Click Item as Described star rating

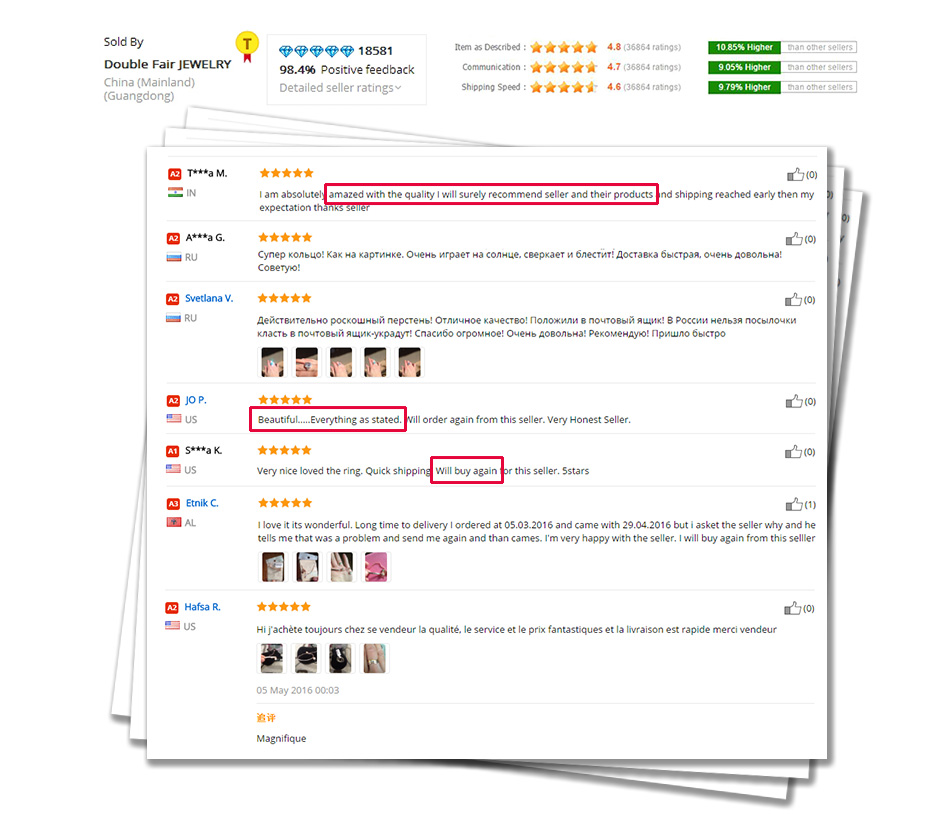[x=564, y=47]
